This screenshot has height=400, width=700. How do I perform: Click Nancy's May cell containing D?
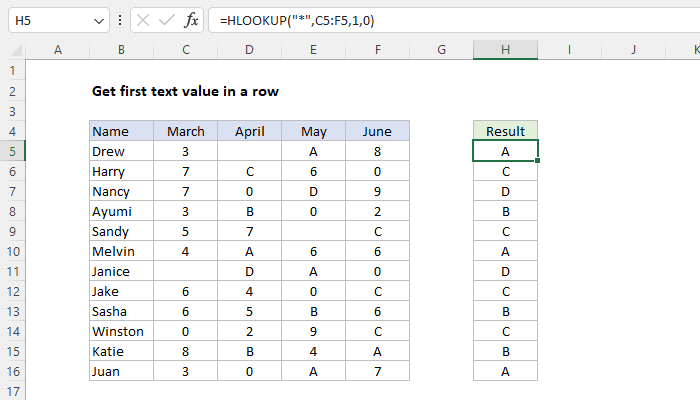click(313, 192)
